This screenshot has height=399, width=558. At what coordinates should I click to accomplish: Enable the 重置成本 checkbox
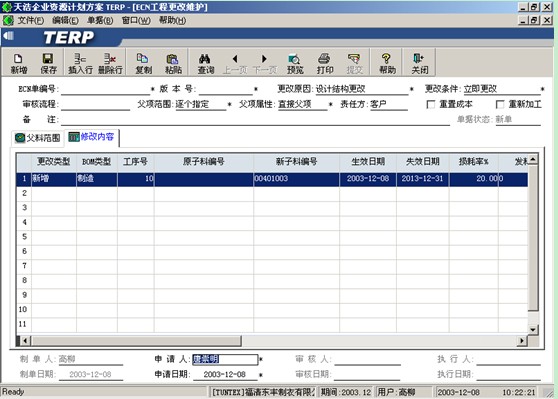click(431, 104)
